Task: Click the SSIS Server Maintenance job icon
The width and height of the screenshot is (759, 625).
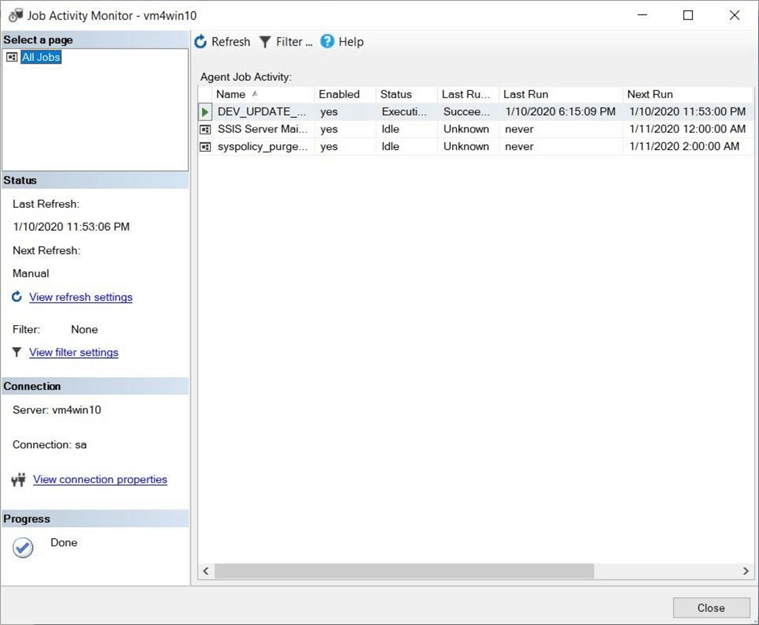Action: (206, 129)
